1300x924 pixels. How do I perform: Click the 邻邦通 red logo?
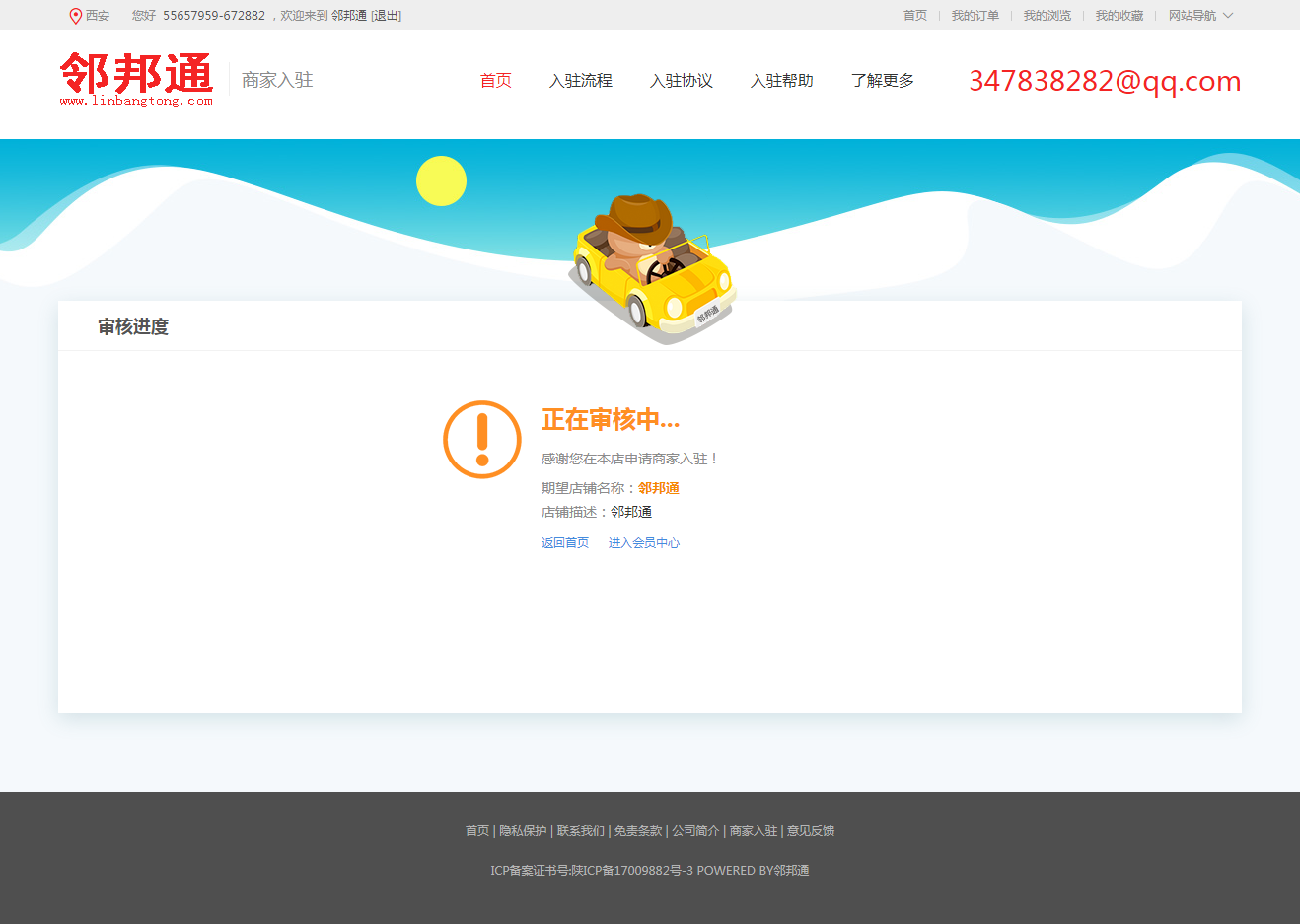[x=136, y=79]
